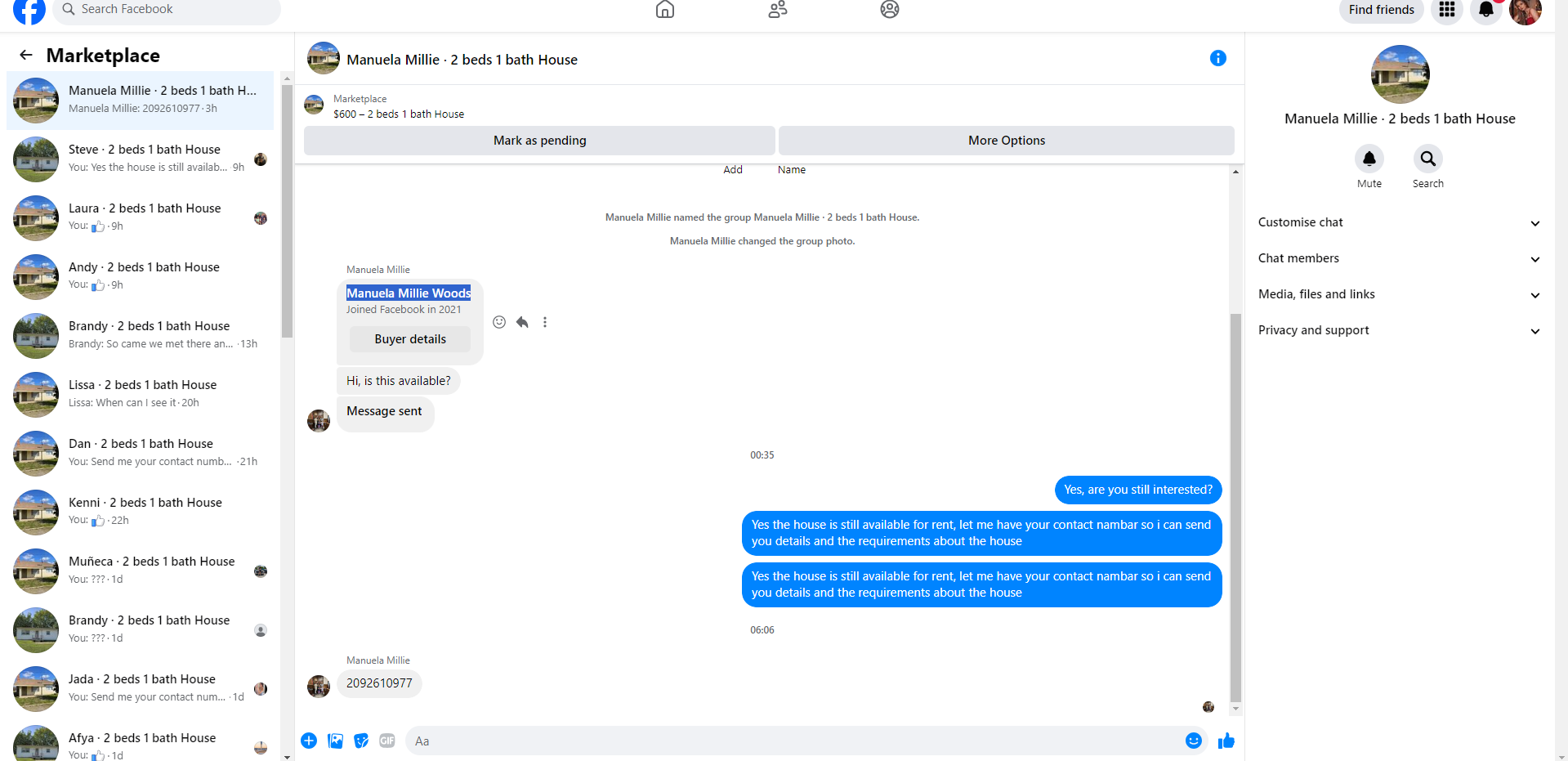Open Kenni's house conversation
The image size is (1568, 761).
tap(141, 512)
